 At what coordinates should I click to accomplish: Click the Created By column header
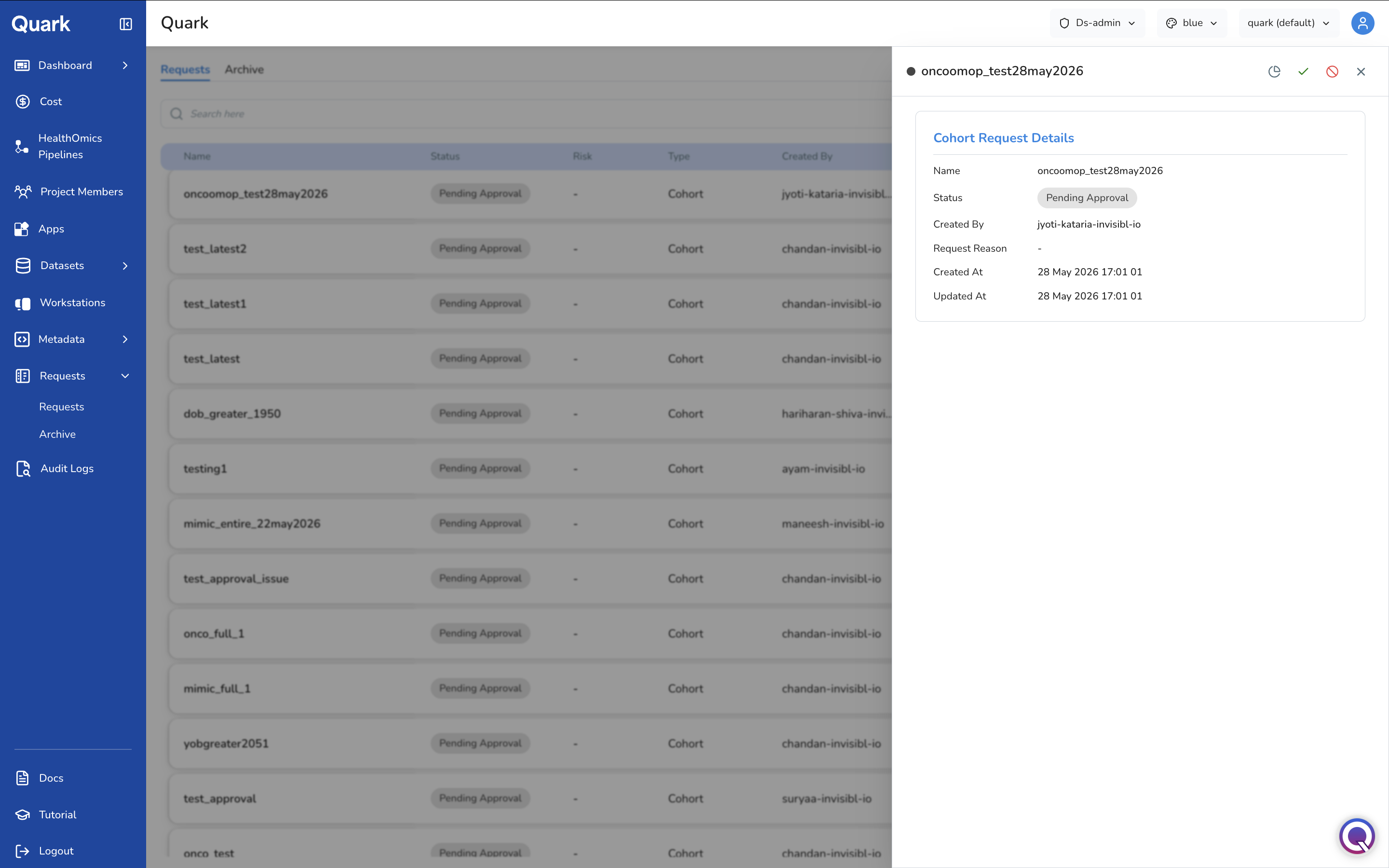tap(806, 156)
